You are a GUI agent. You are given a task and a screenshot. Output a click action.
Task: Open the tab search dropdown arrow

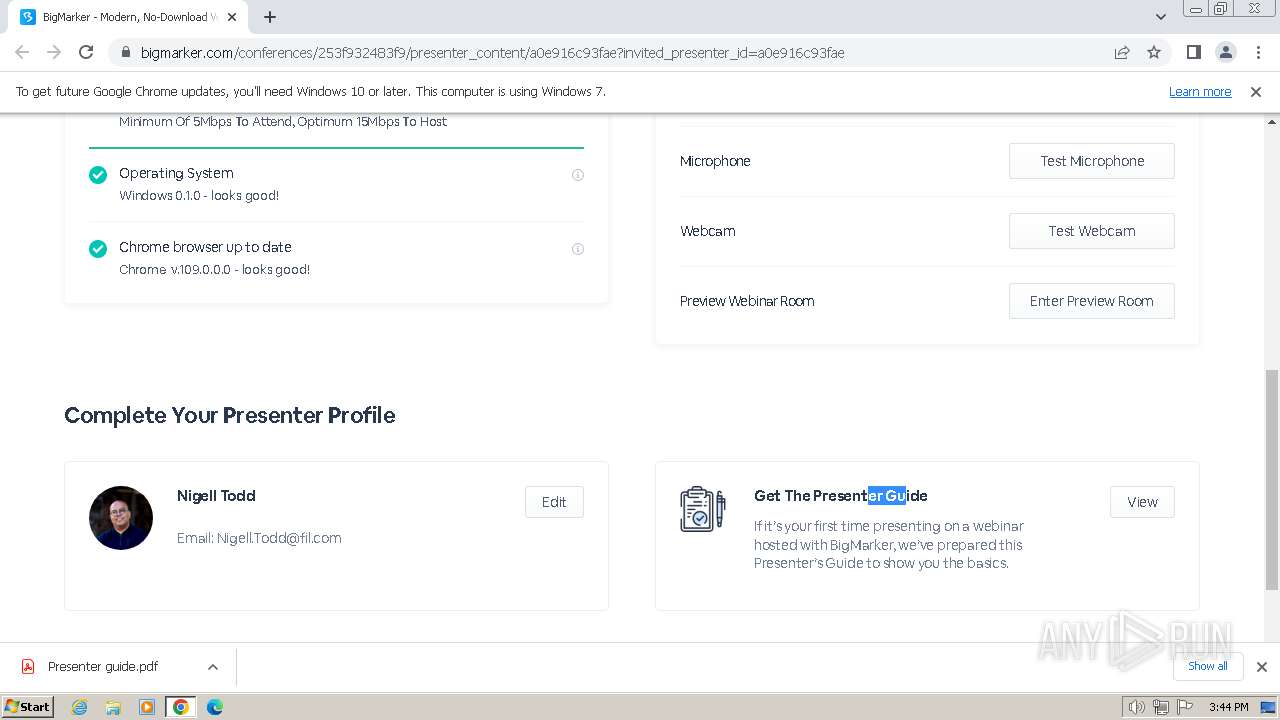coord(1160,17)
